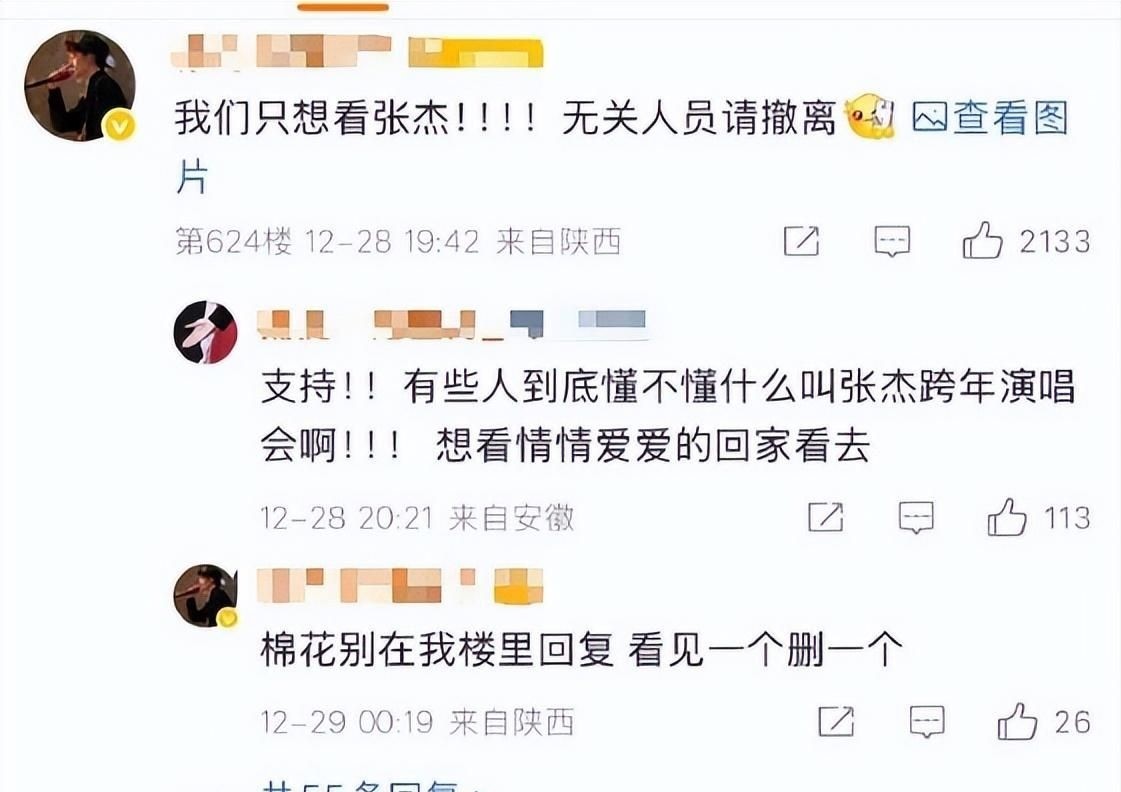The width and height of the screenshot is (1121, 792).
Task: Reply to the 第624楼 comment
Action: click(x=892, y=241)
